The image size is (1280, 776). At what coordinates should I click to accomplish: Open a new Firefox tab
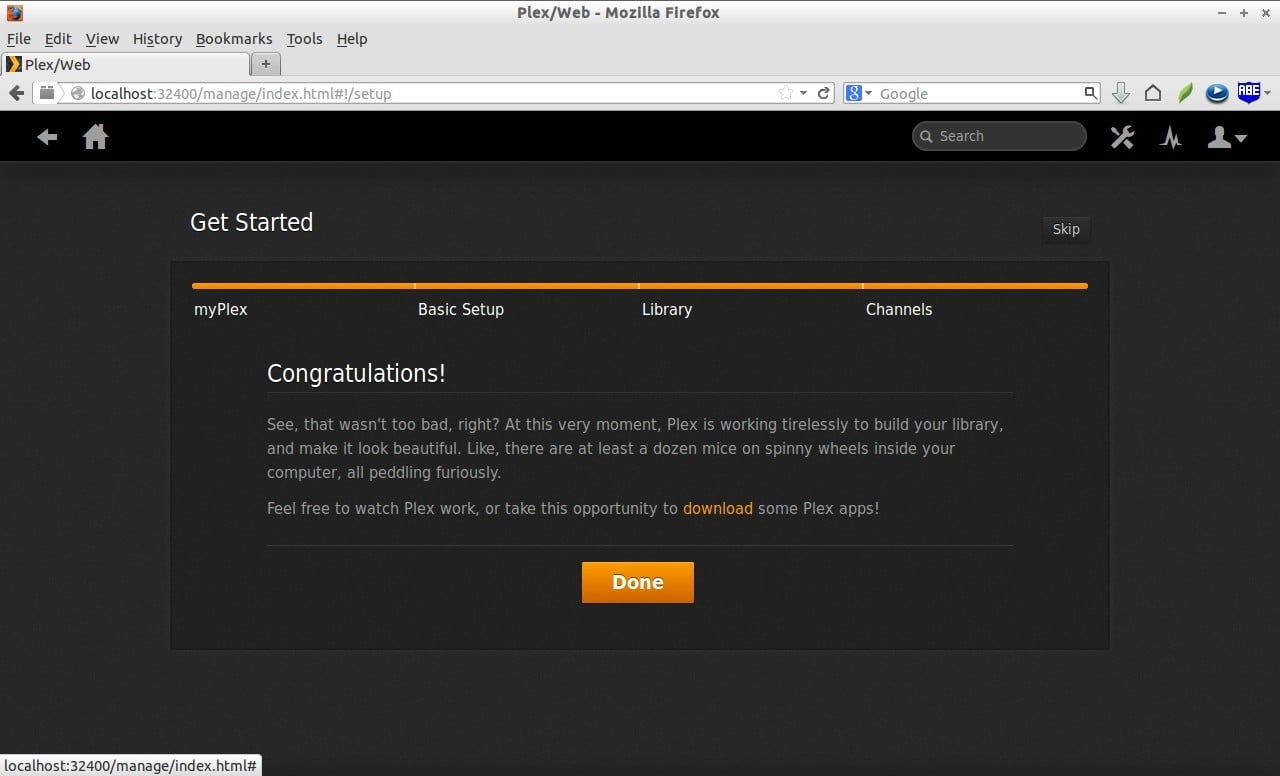pos(265,64)
